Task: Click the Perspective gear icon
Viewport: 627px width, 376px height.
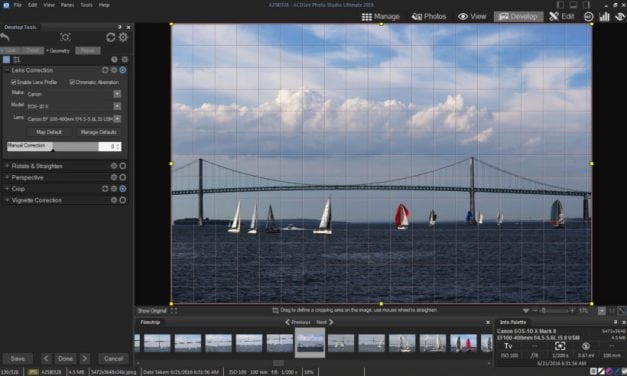Action: click(x=114, y=177)
